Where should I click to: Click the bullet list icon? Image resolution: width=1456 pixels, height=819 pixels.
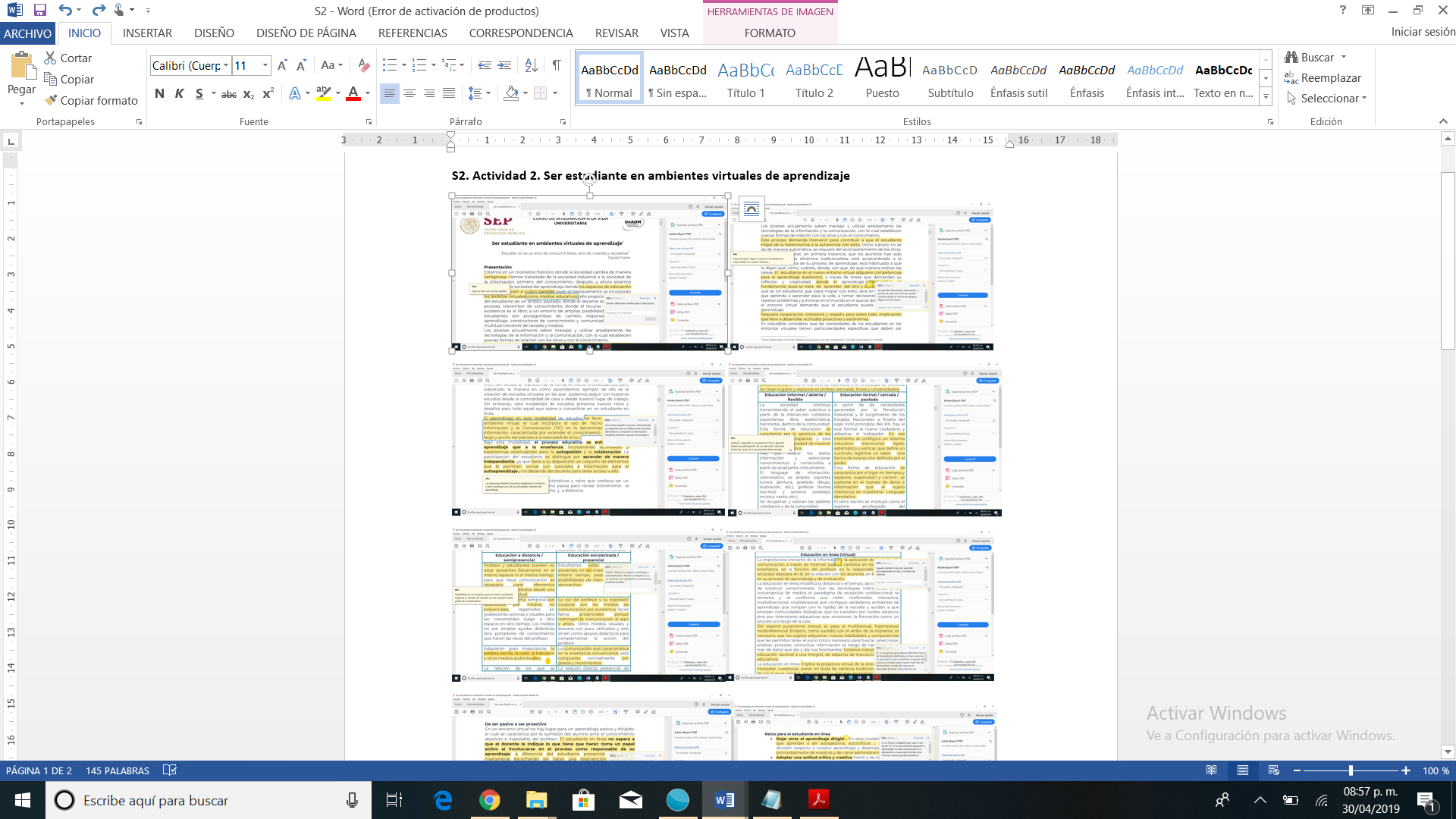390,65
